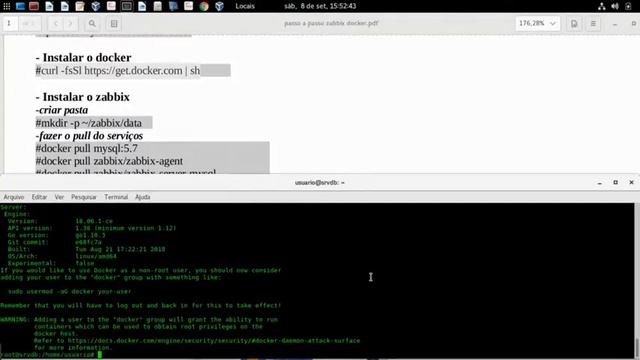This screenshot has width=640, height=360.
Task: Open the Pesquisar menu in the terminal
Action: (84, 197)
